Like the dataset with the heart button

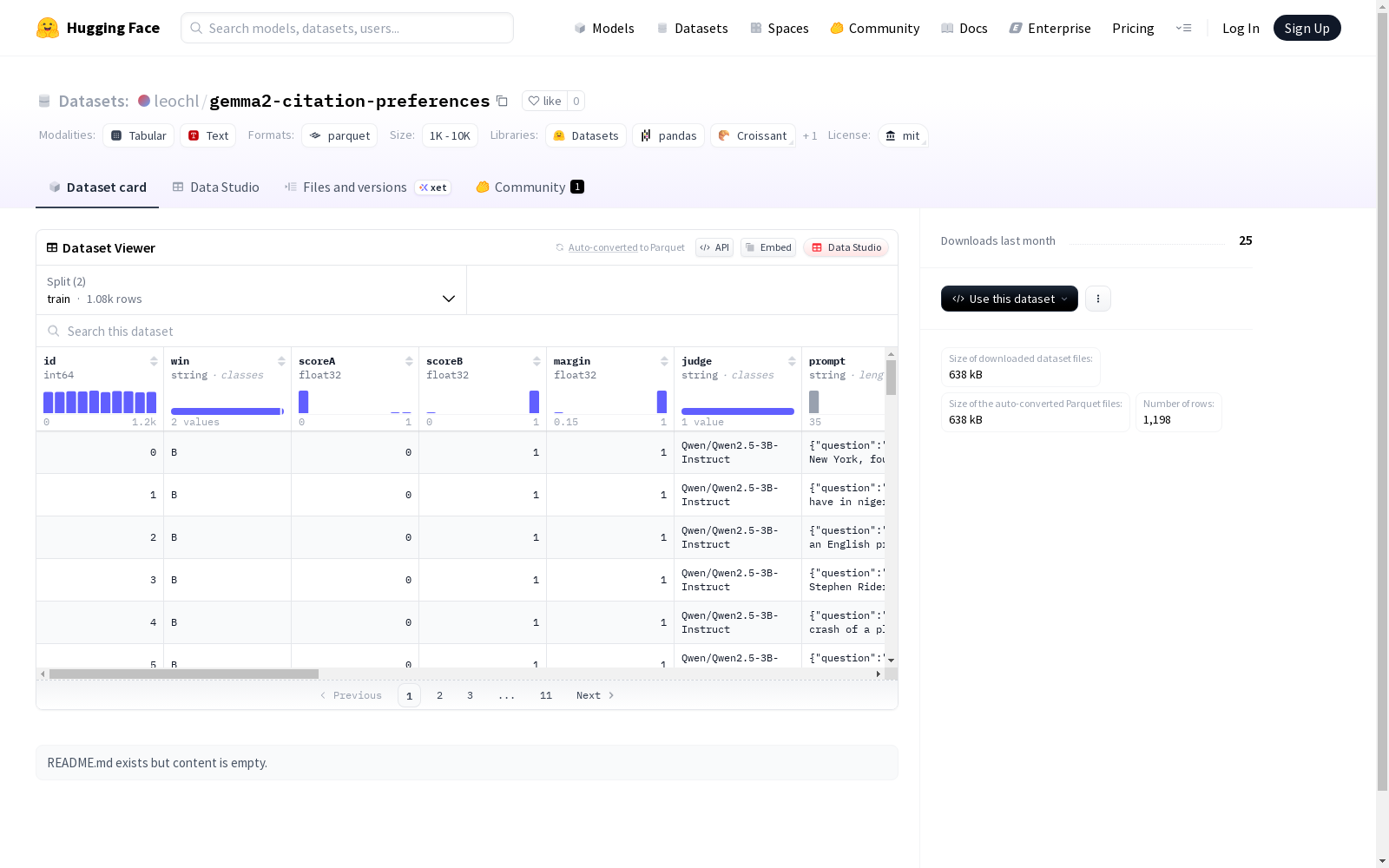(545, 101)
